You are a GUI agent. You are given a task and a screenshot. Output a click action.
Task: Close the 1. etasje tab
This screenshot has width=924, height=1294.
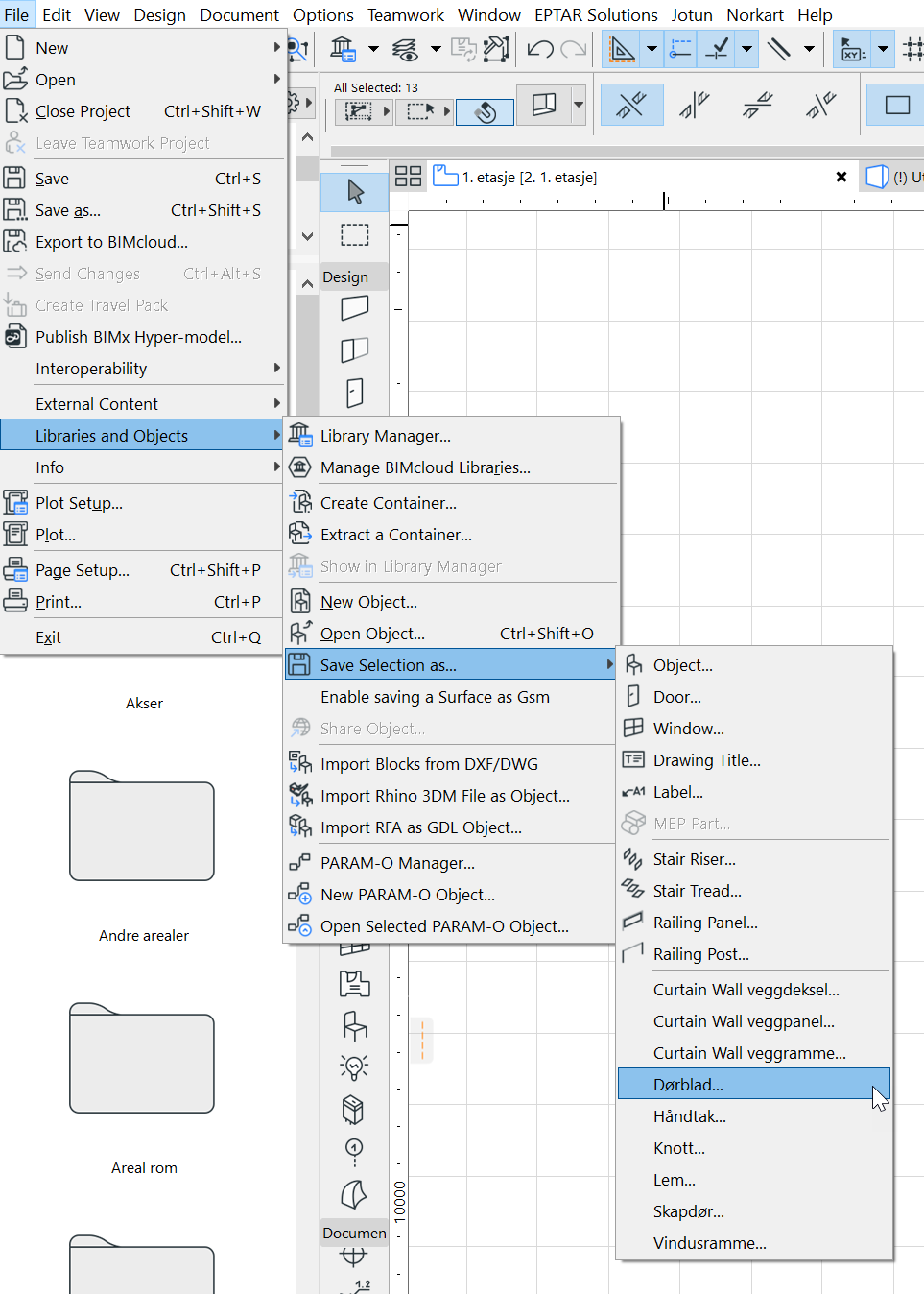(841, 177)
